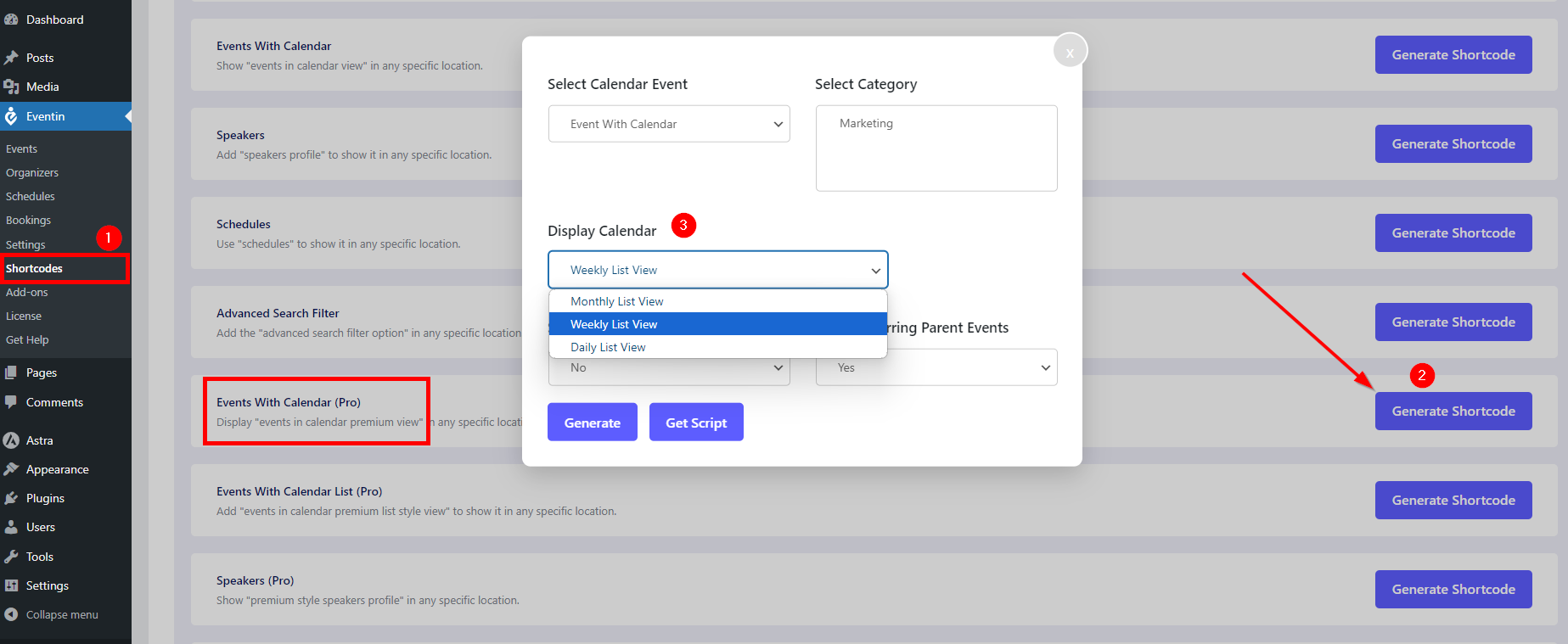The image size is (1568, 644).
Task: Click the Dashboard gauge icon
Action: 11,20
